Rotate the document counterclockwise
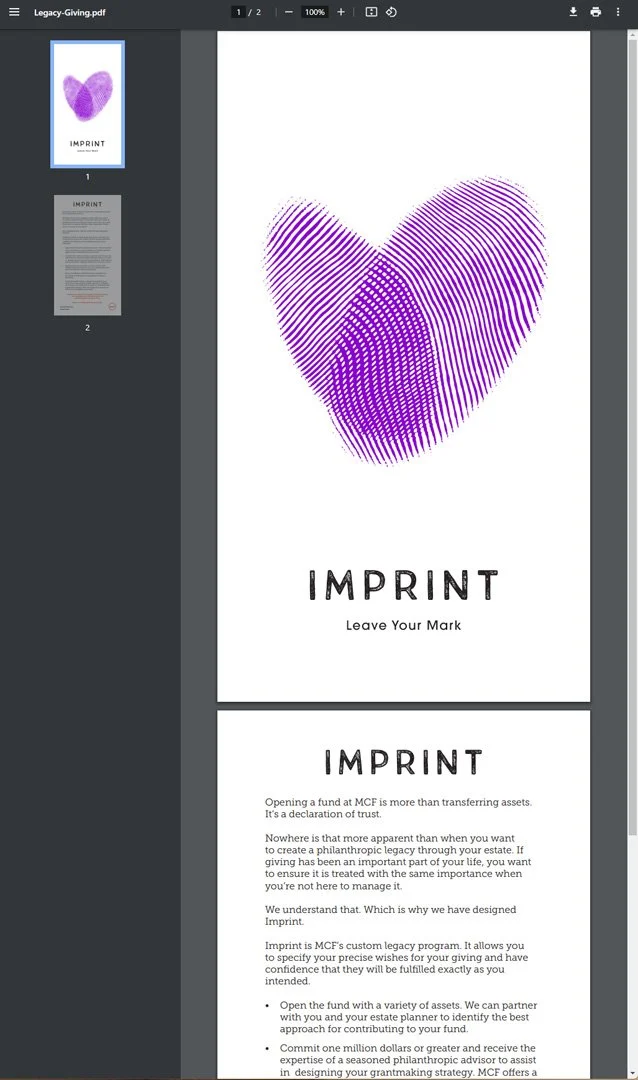Image resolution: width=638 pixels, height=1080 pixels. click(x=391, y=12)
